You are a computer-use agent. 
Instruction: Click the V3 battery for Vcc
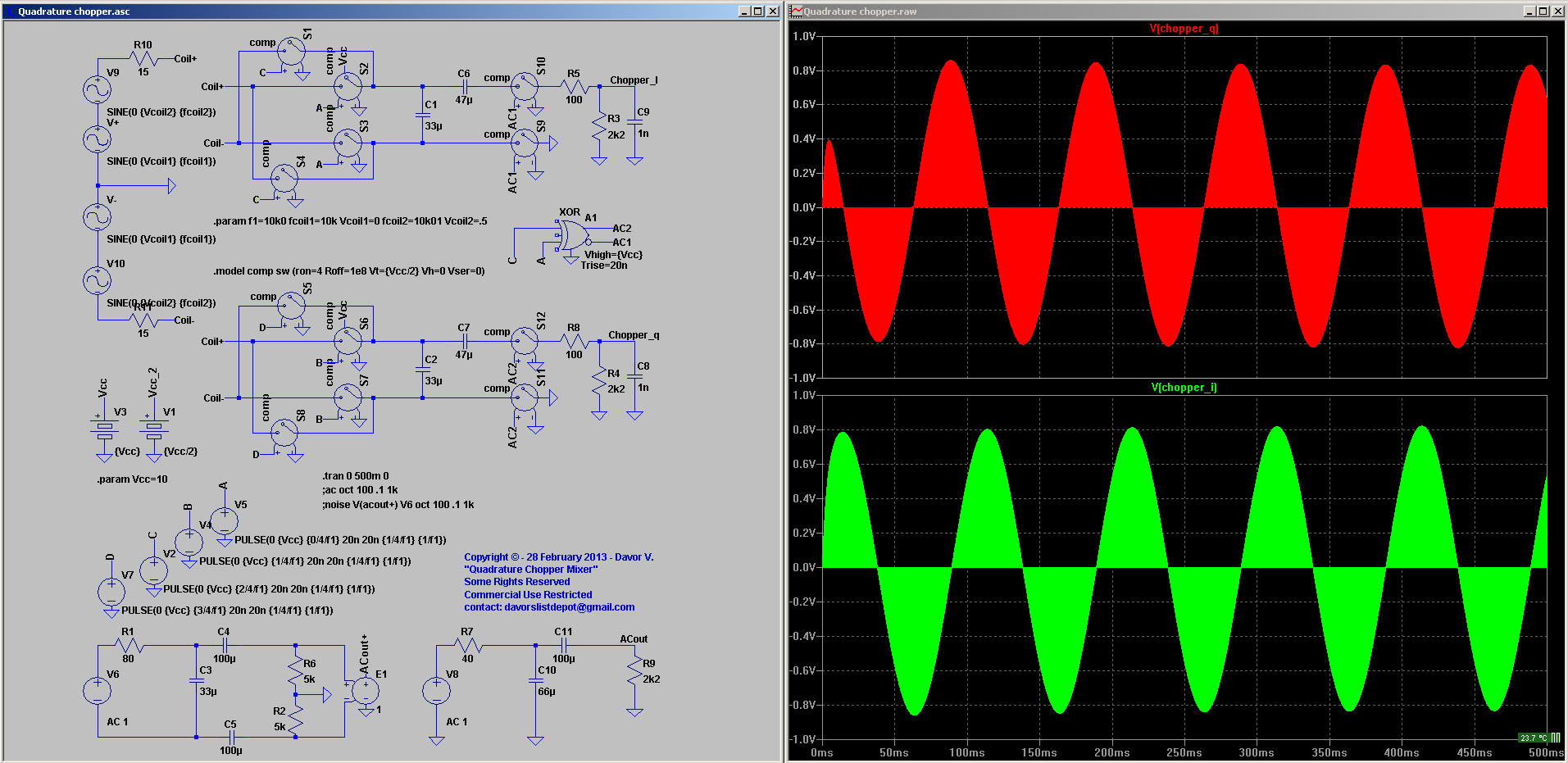point(104,426)
